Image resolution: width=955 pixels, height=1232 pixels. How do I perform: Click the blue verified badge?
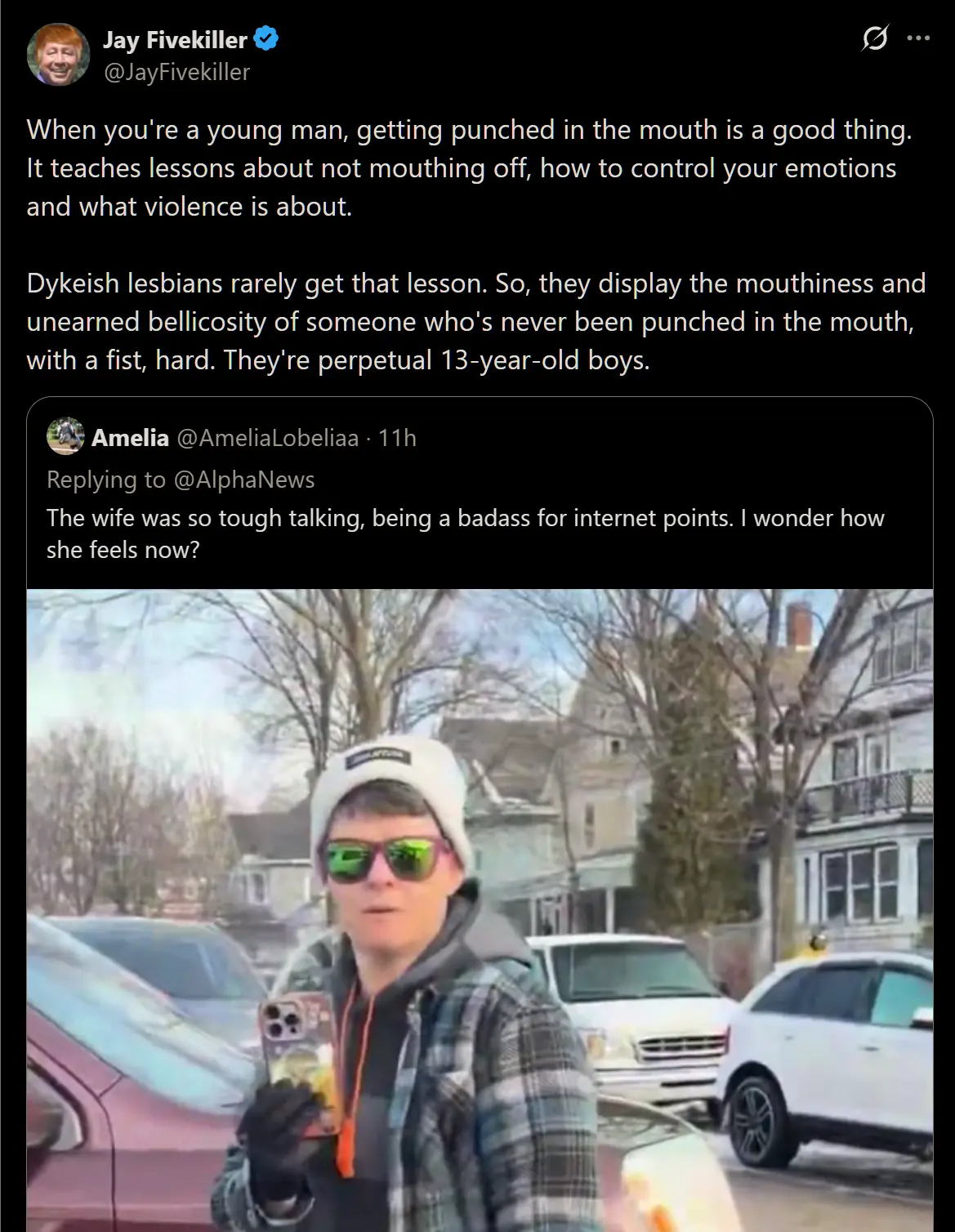click(x=266, y=38)
